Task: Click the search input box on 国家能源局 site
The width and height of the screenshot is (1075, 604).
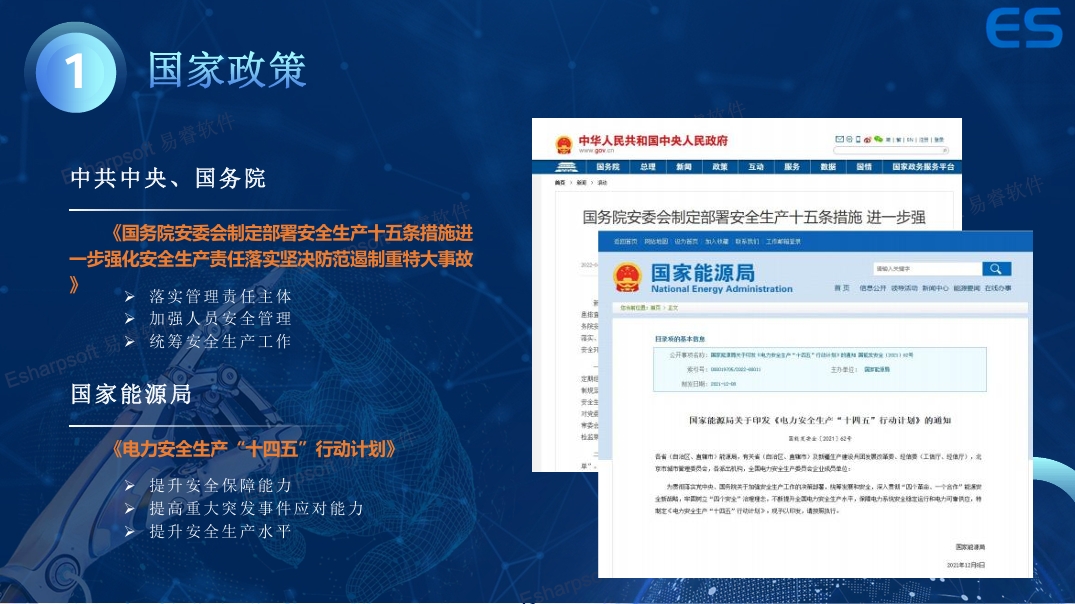Action: pos(927,270)
